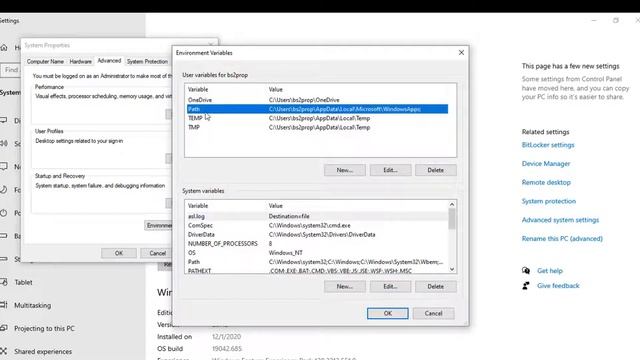This screenshot has width=640, height=360.
Task: Click the Settings Home icon
Action: (x=4, y=48)
